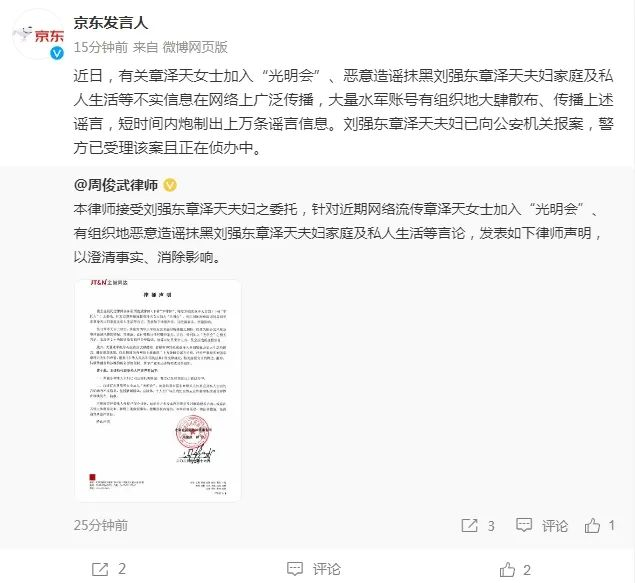The height and width of the screenshot is (583, 635).
Task: Open repost count 2 in bottom bar
Action: pyautogui.click(x=121, y=569)
